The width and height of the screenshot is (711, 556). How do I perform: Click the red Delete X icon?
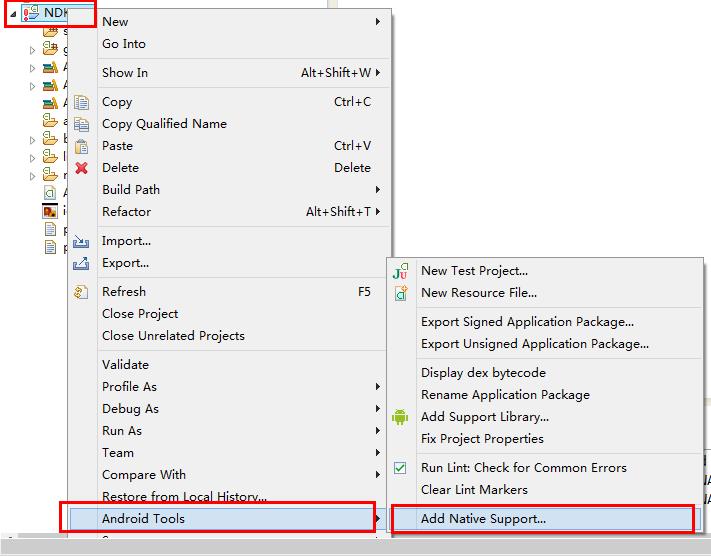81,168
